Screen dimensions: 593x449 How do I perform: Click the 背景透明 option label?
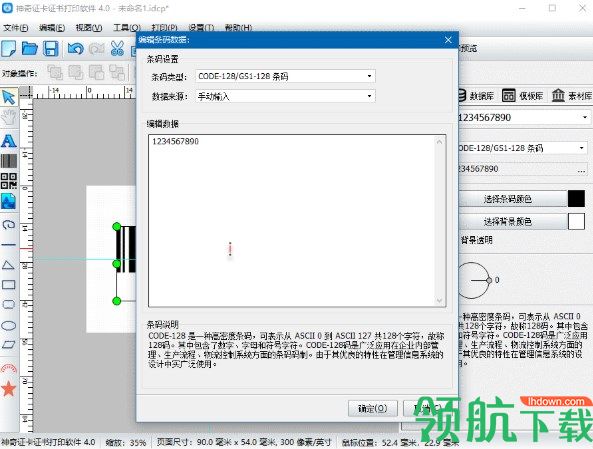pos(477,240)
